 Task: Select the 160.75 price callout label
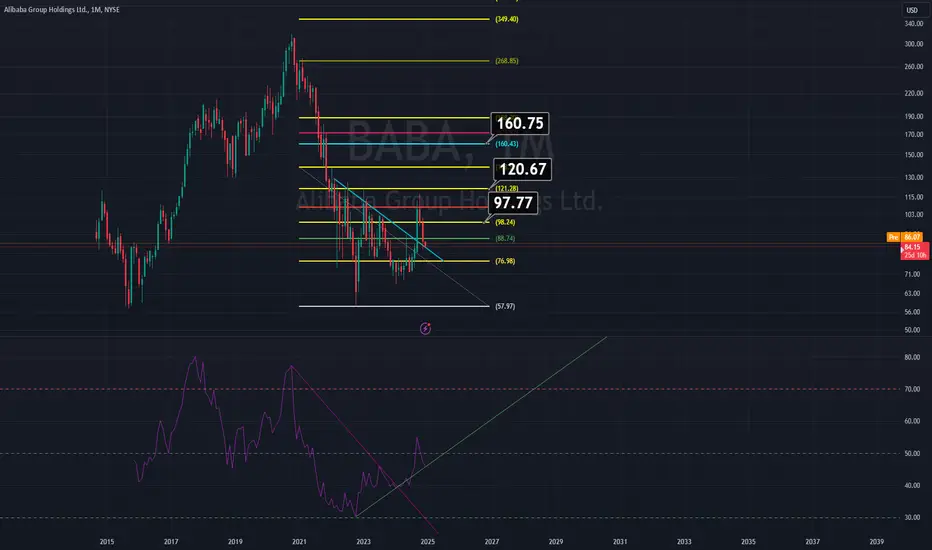[x=519, y=123]
